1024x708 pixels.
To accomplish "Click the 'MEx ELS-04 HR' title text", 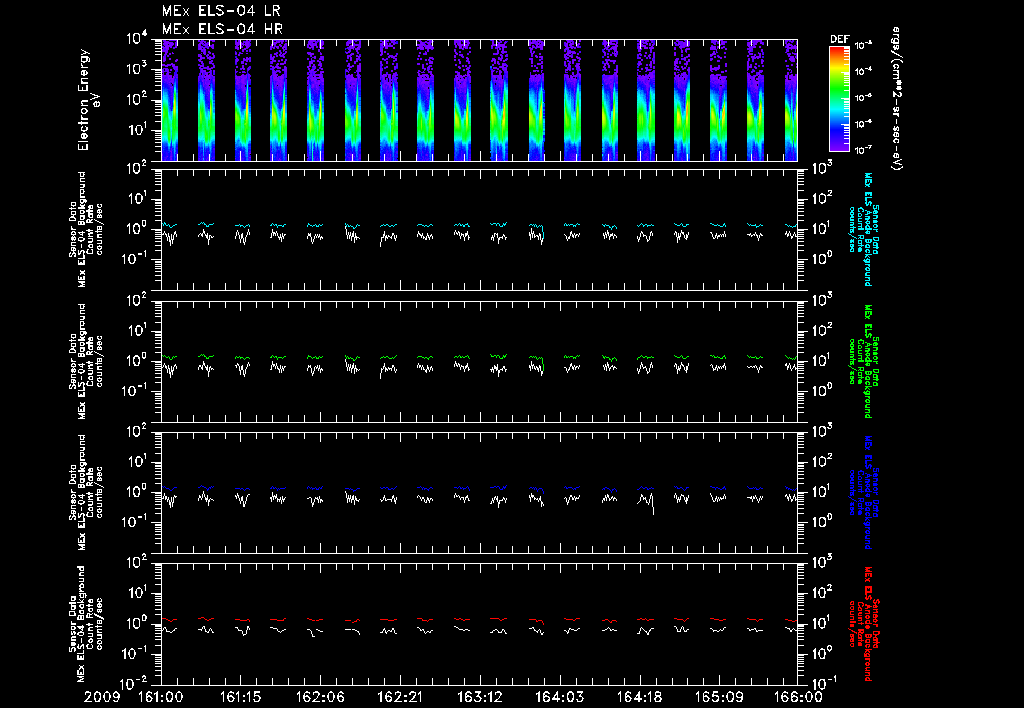I will [222, 29].
